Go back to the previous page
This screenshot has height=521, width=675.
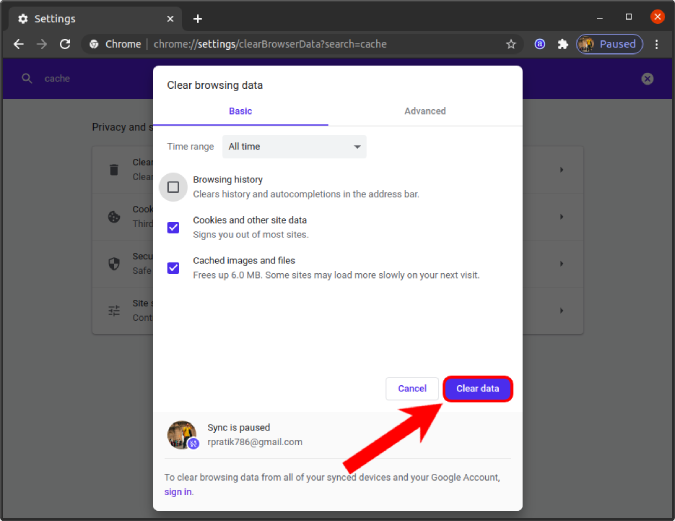pos(19,44)
